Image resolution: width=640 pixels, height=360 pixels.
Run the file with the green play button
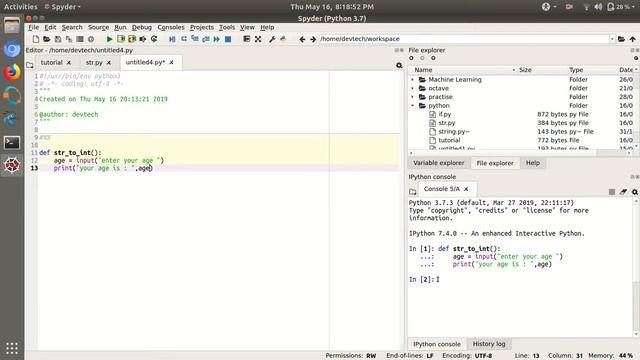[109, 39]
